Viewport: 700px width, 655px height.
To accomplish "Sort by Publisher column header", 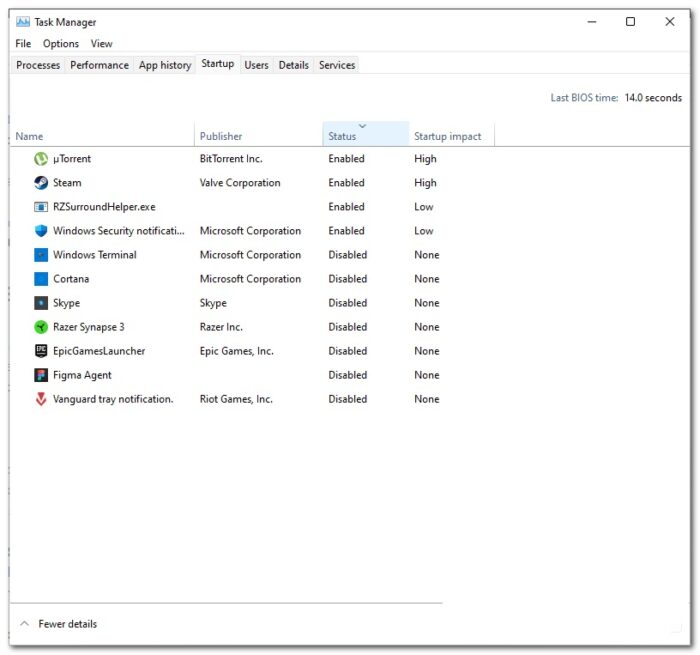I will click(258, 134).
